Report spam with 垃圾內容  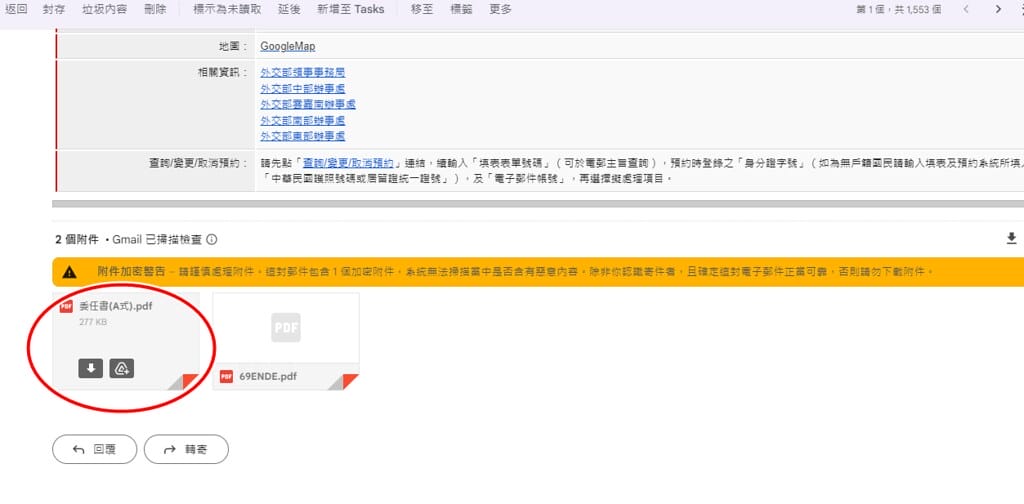(104, 9)
